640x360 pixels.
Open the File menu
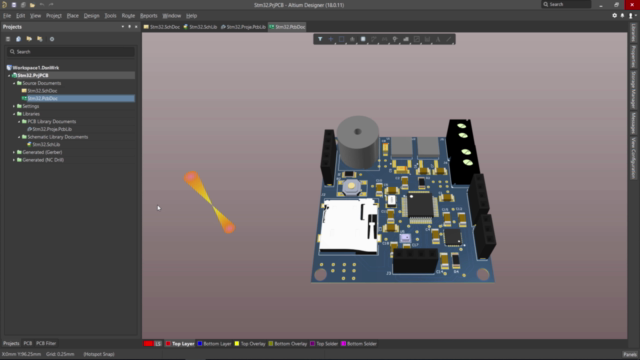pos(7,16)
